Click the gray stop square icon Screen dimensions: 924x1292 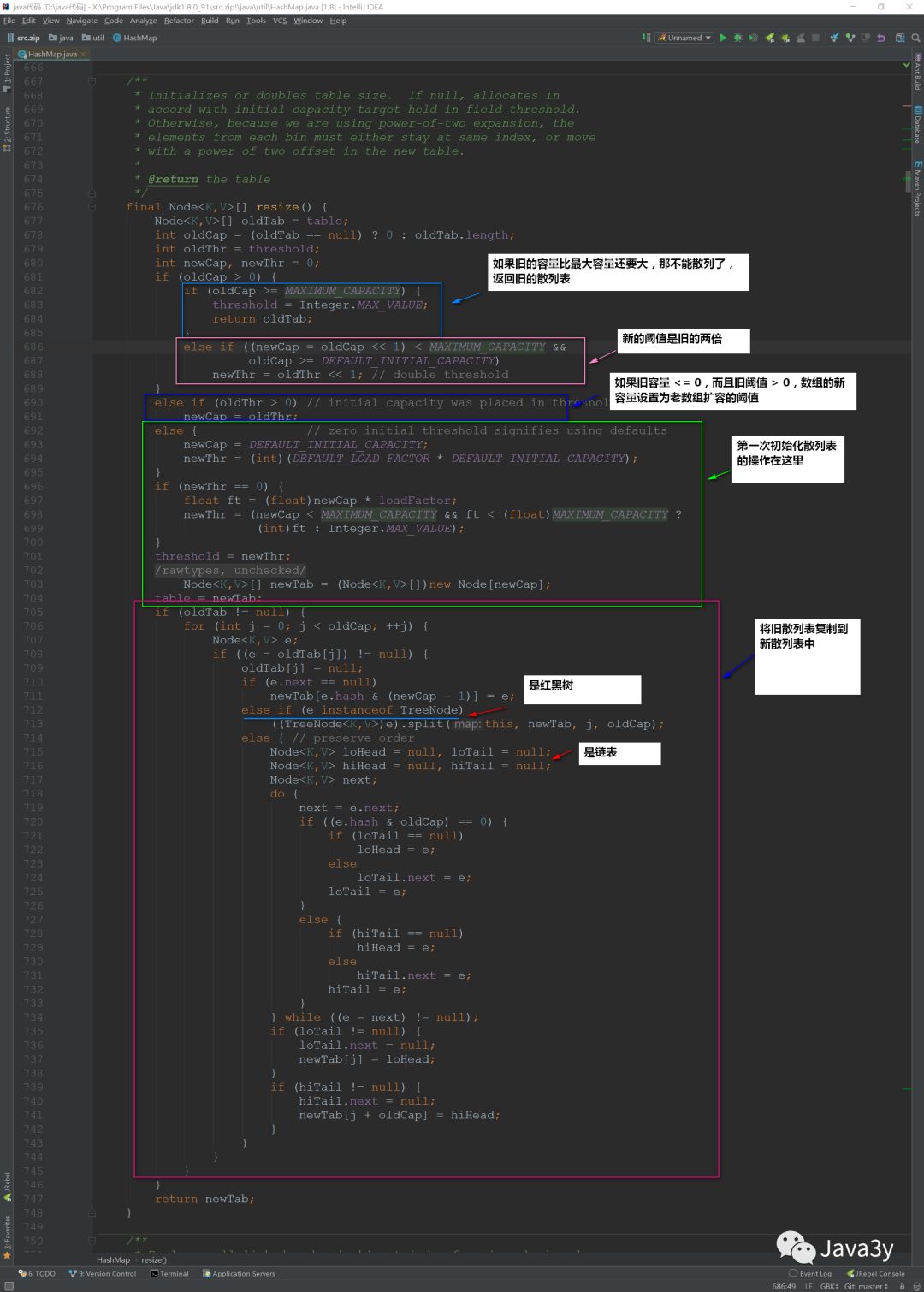point(815,38)
